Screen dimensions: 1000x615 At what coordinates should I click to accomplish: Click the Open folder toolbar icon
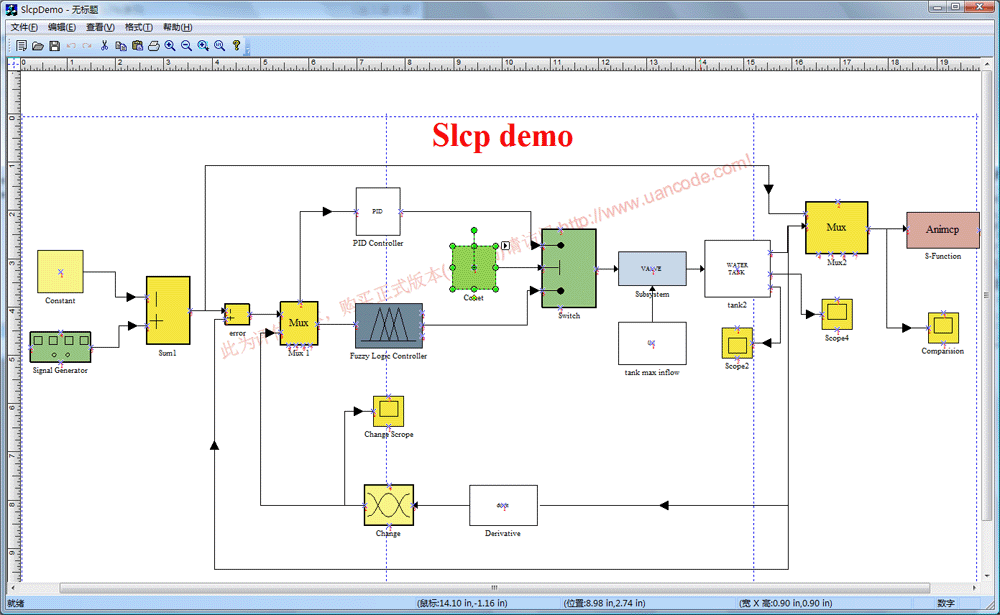[38, 46]
